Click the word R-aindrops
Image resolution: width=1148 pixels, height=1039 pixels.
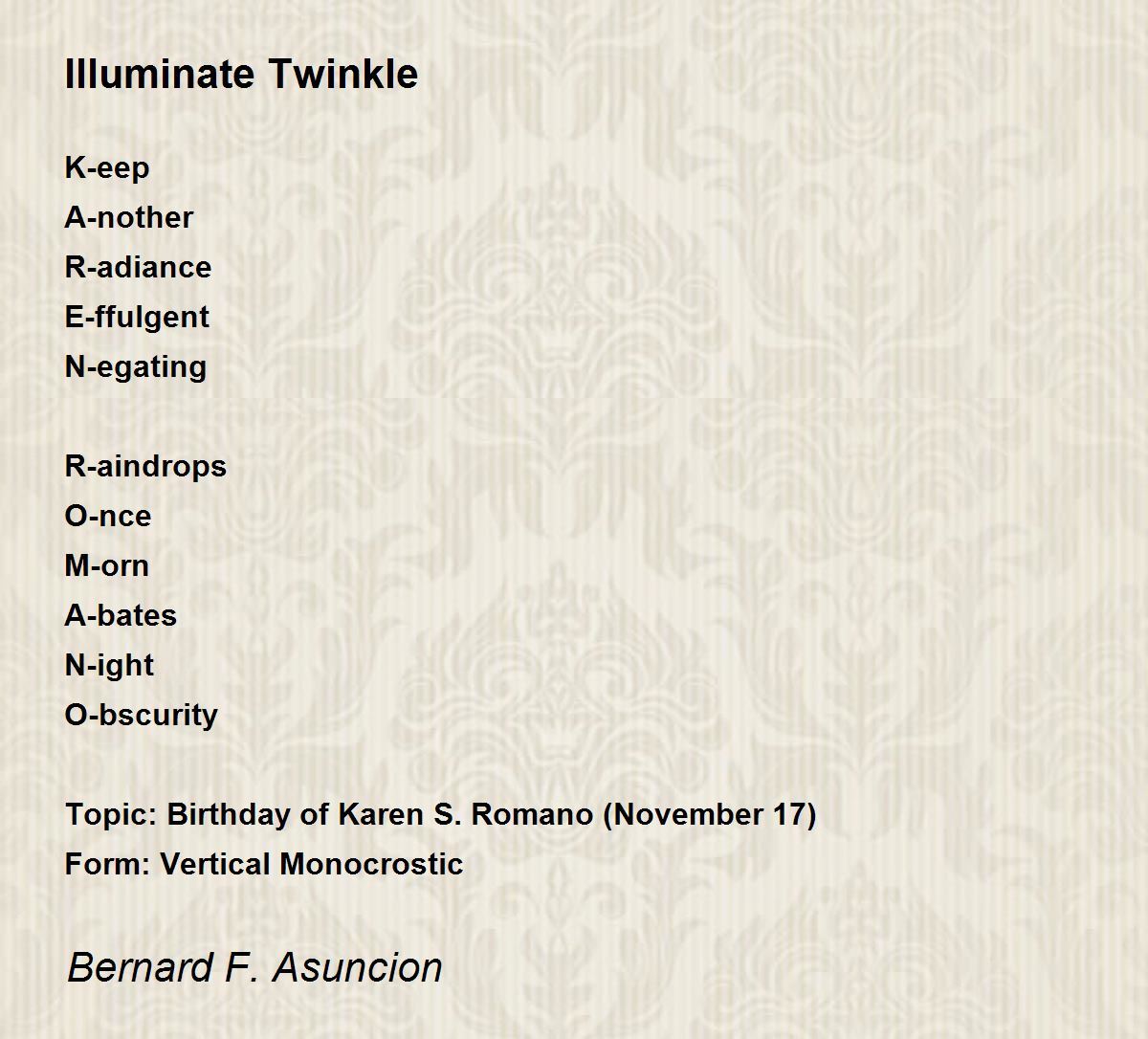(145, 467)
